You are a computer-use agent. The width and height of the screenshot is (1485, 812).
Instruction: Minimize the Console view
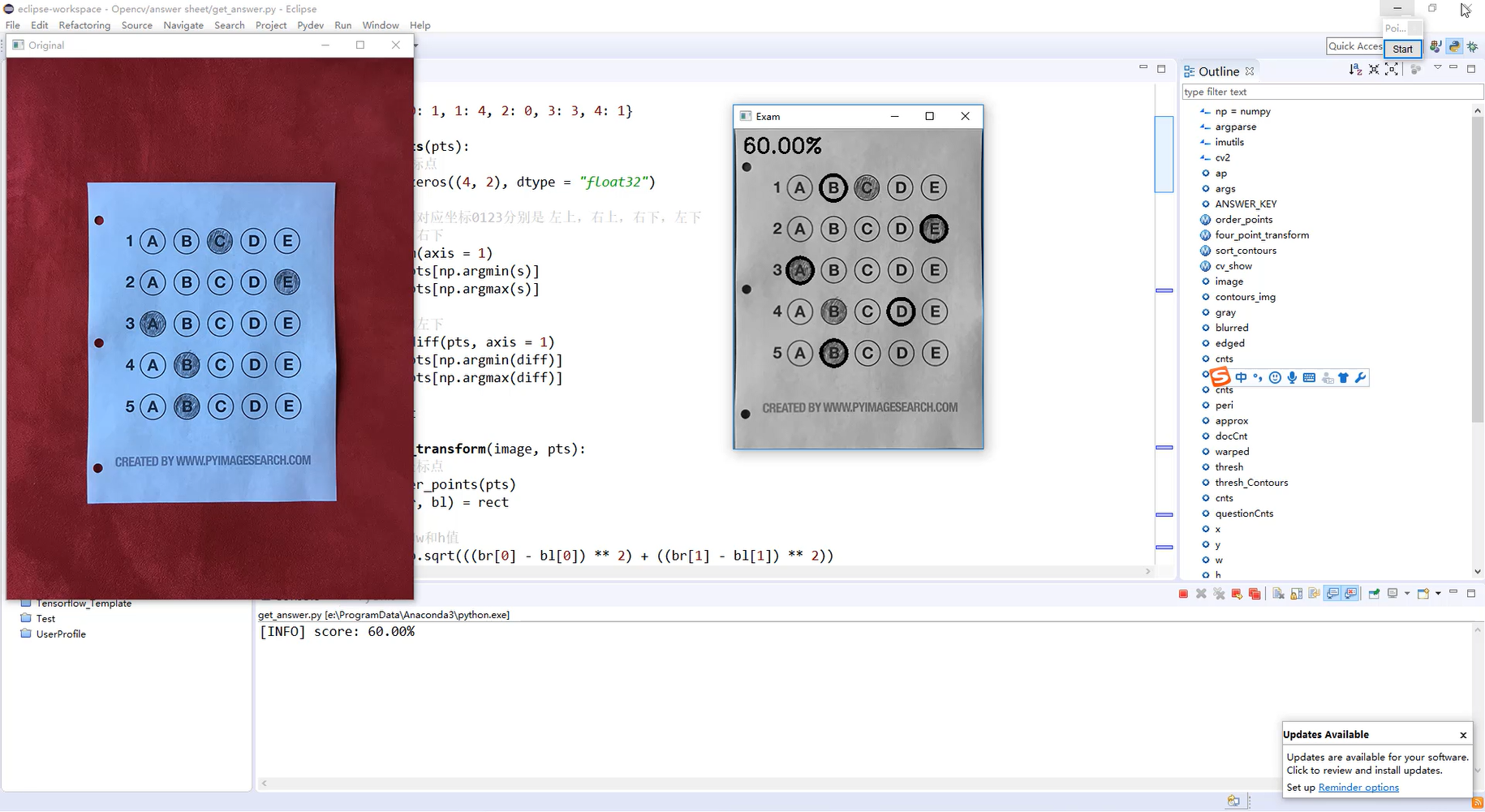coord(1453,591)
